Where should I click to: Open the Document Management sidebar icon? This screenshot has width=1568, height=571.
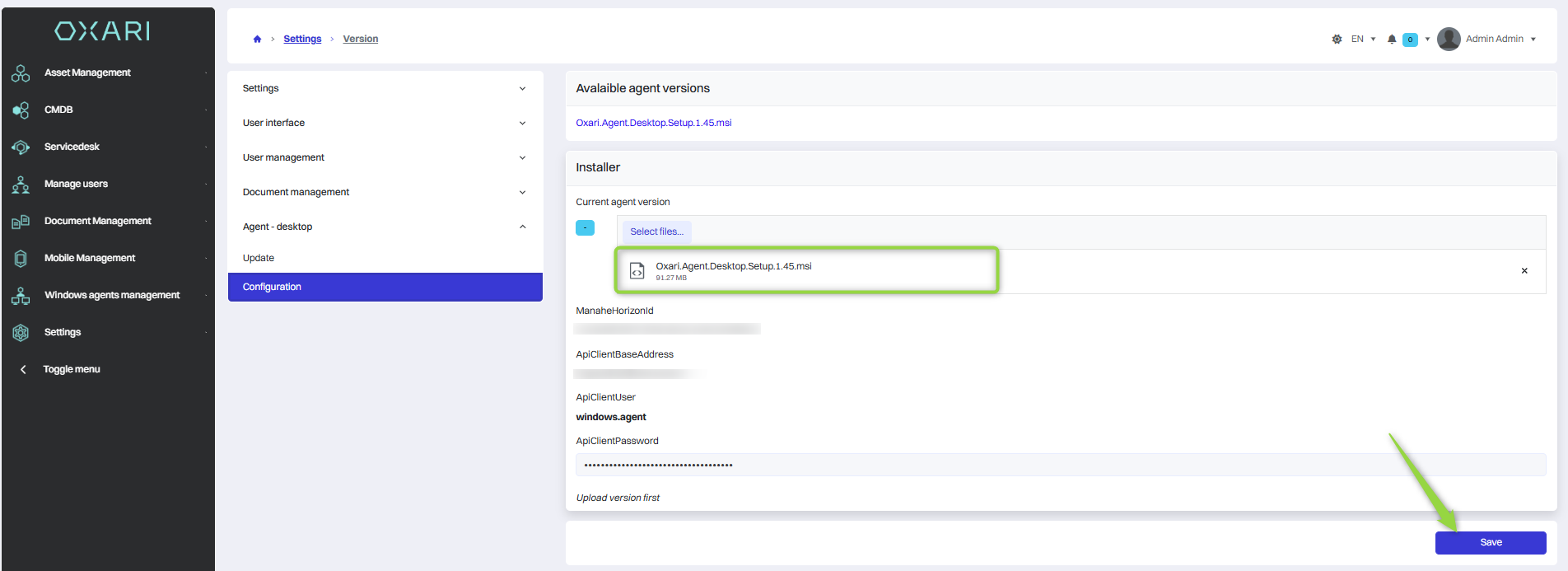[21, 221]
